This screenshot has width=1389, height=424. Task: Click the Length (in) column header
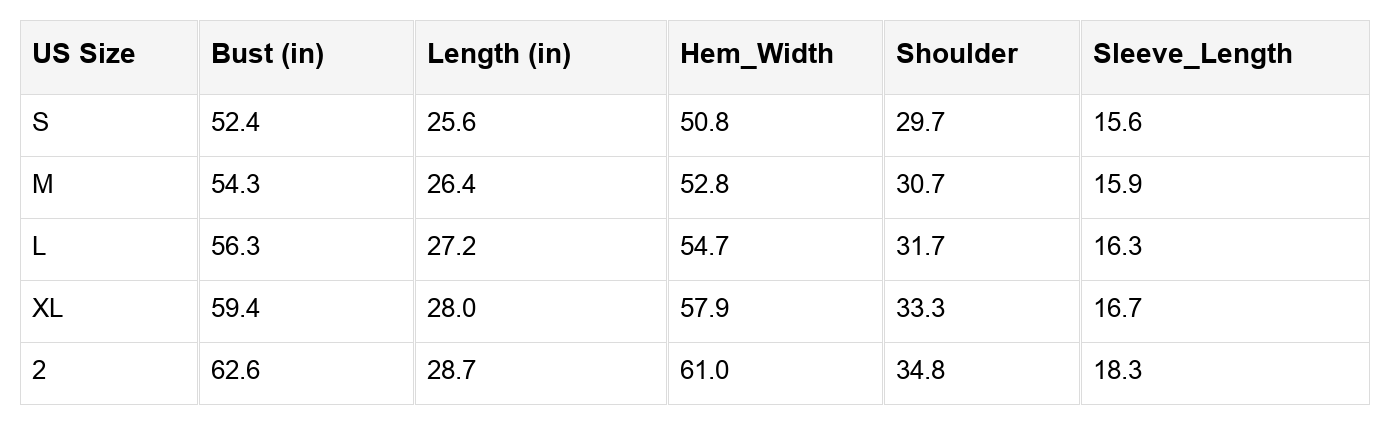click(x=498, y=54)
